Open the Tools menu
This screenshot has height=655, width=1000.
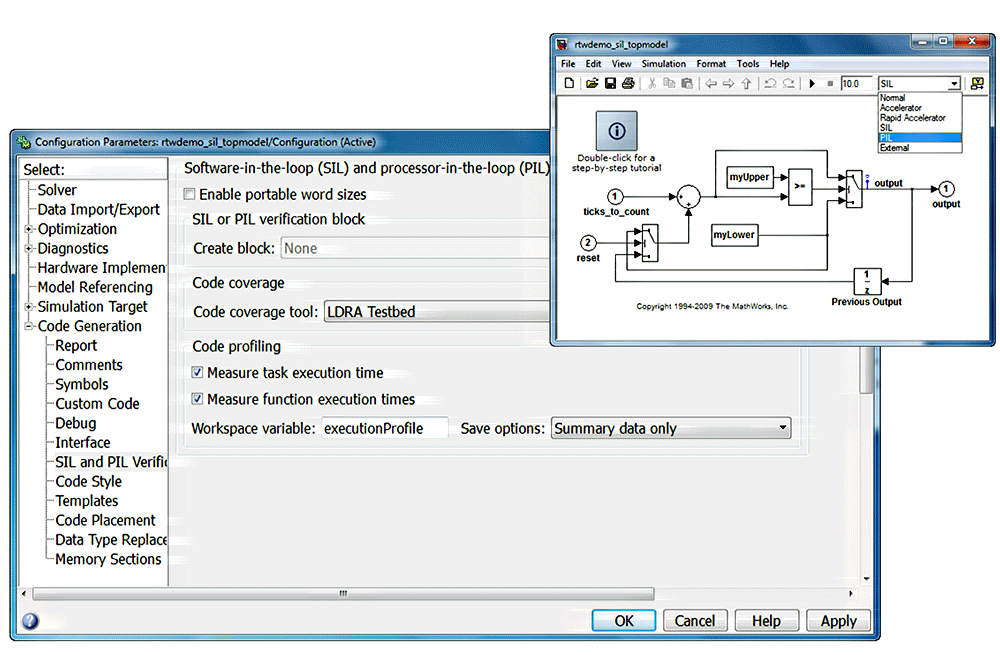pos(747,64)
